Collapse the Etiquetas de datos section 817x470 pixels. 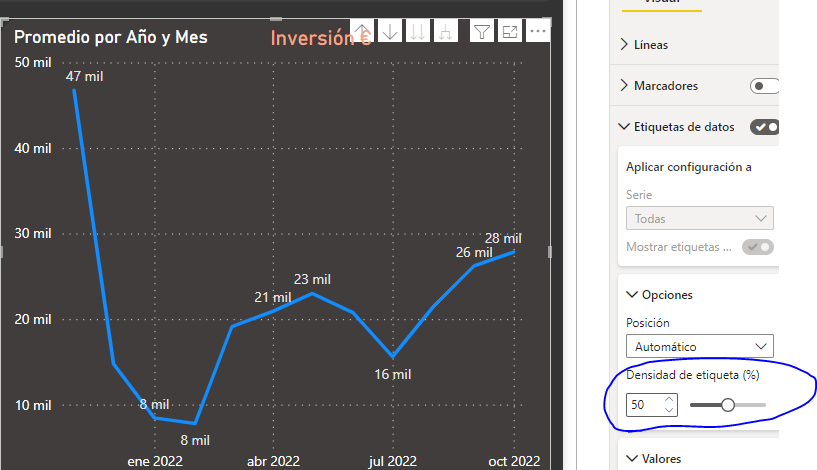click(x=624, y=127)
